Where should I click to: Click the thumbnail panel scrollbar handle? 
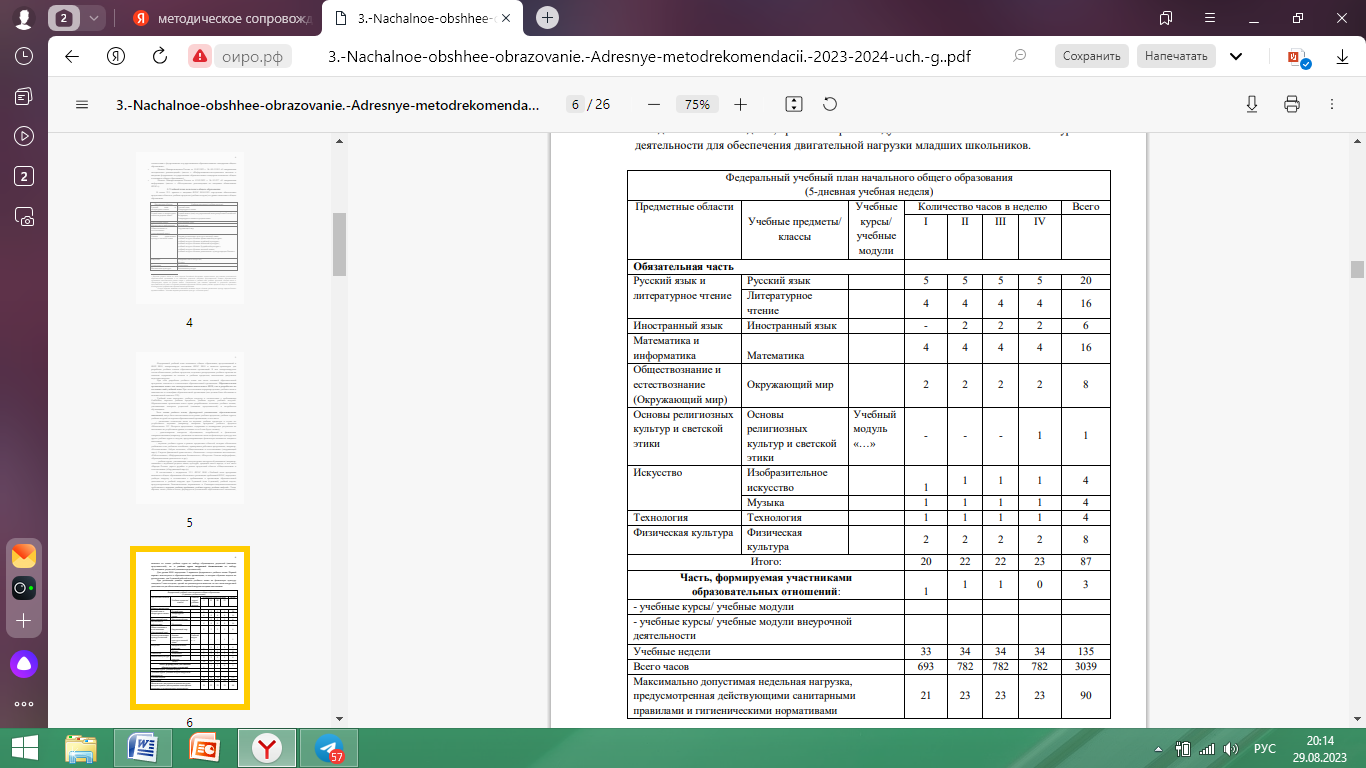pyautogui.click(x=339, y=244)
